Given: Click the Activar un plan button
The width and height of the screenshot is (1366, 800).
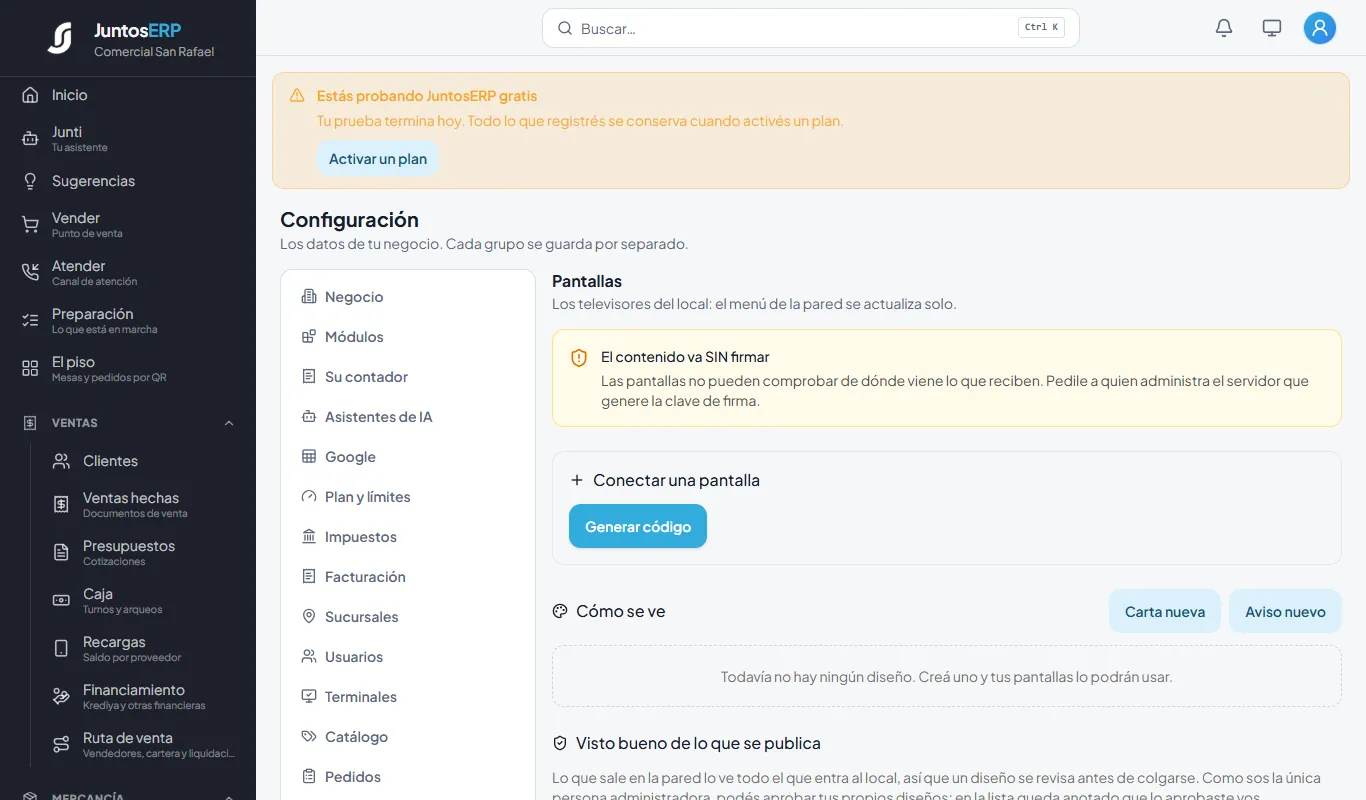Looking at the screenshot, I should pyautogui.click(x=378, y=159).
